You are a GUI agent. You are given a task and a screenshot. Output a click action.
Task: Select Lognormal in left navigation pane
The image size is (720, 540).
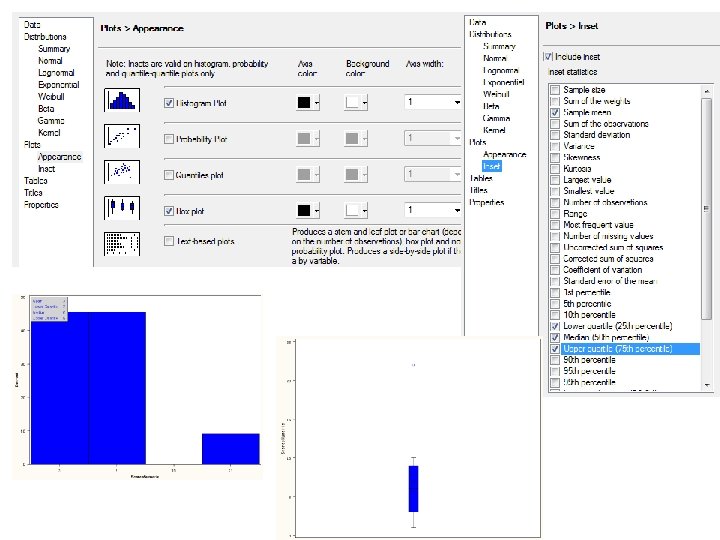56,73
